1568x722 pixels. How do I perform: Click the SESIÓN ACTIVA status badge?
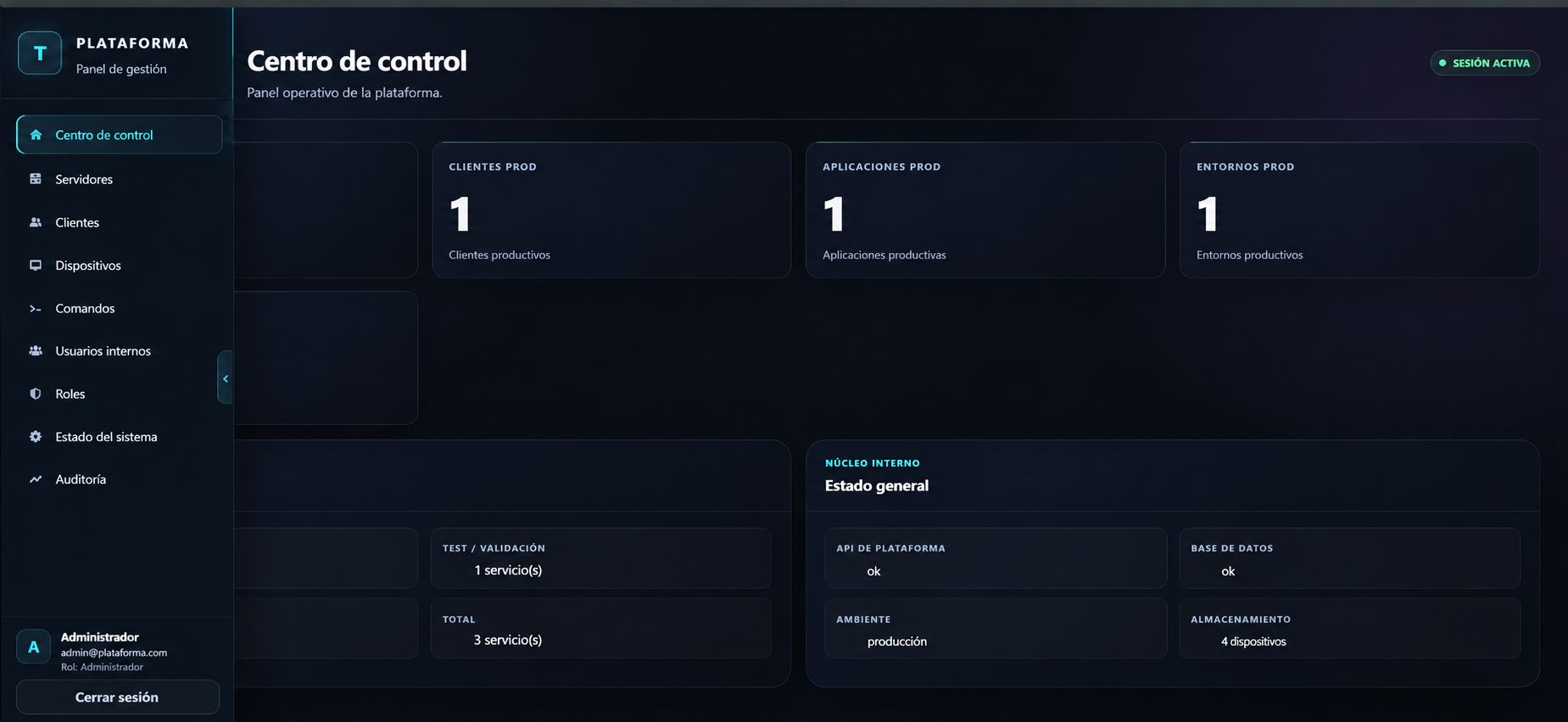1485,63
